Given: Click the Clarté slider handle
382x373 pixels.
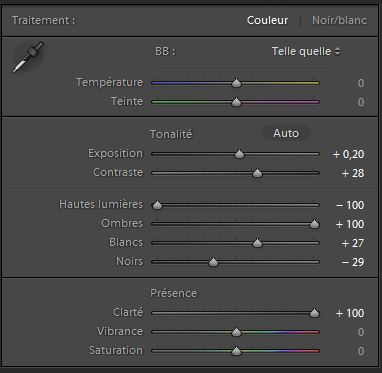Looking at the screenshot, I should click(x=314, y=313).
